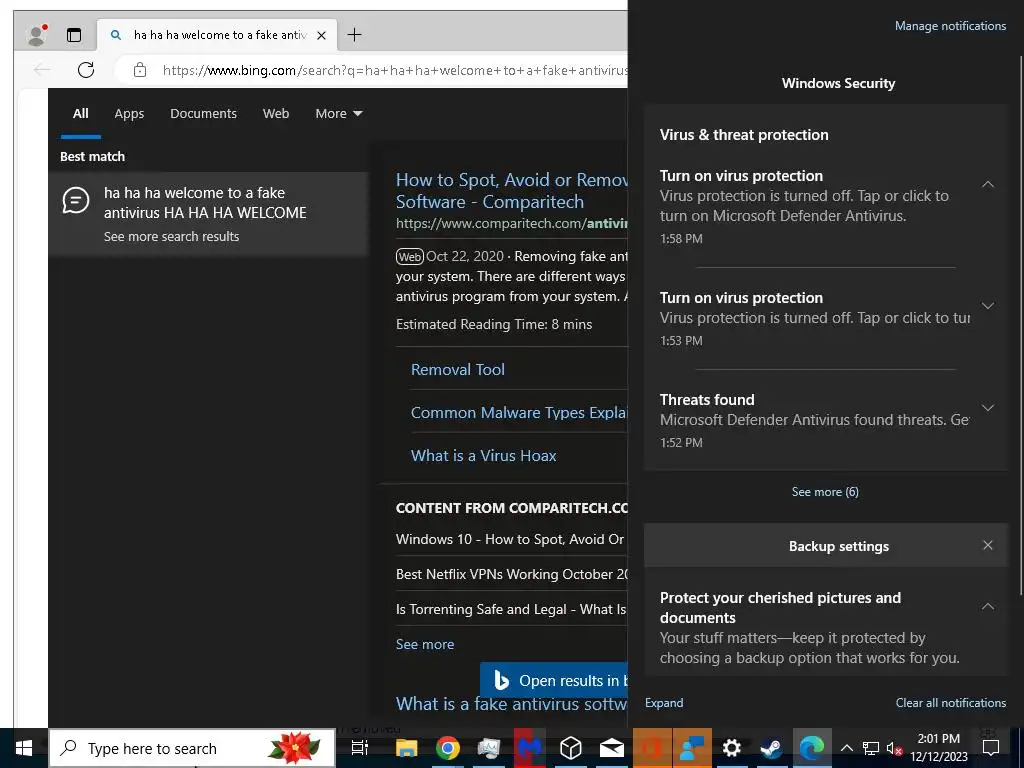Open Malwarebytes from the taskbar

(x=529, y=748)
